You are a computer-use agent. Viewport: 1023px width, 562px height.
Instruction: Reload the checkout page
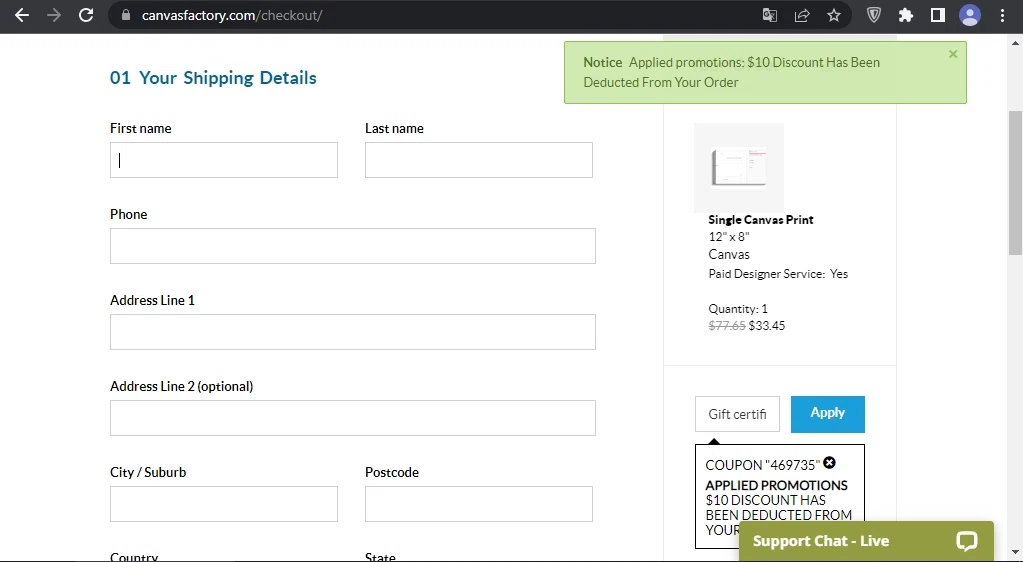point(86,15)
